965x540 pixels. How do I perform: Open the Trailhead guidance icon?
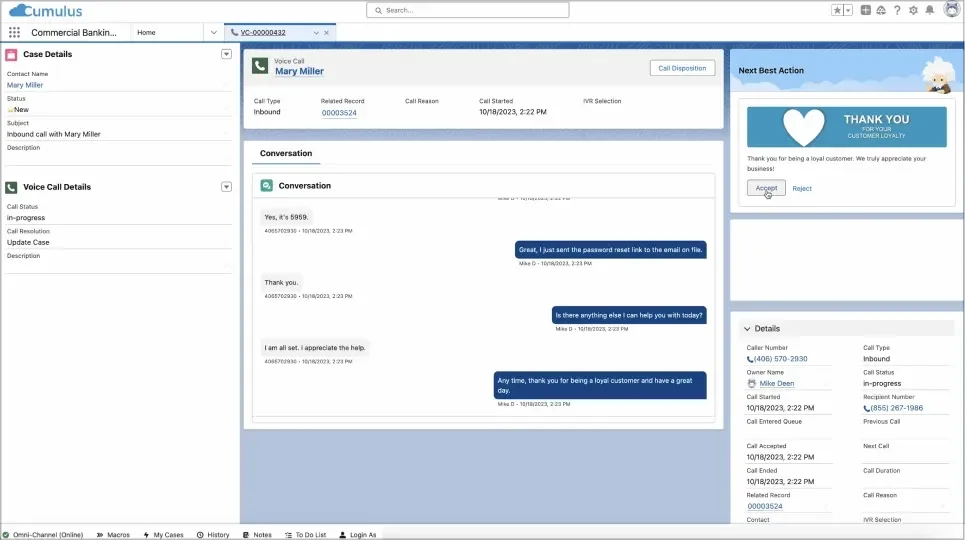[x=881, y=10]
